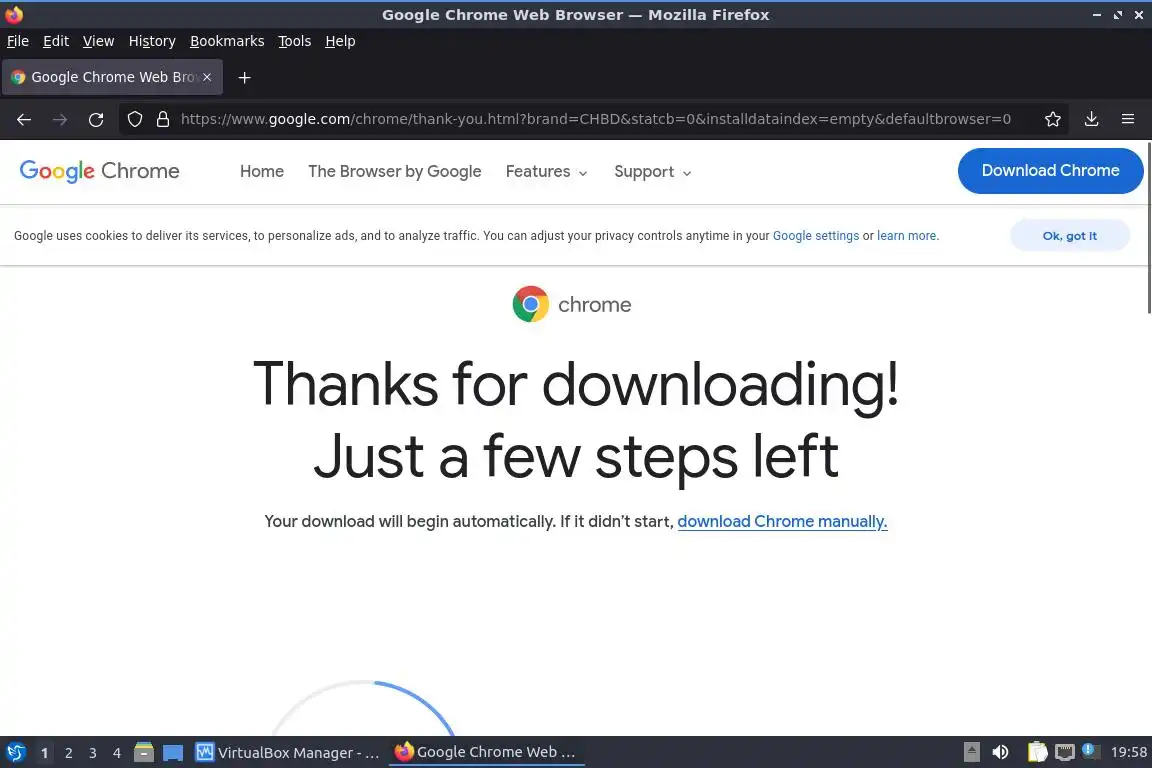Click the chrome logo above the heading
Image resolution: width=1152 pixels, height=768 pixels.
(572, 304)
